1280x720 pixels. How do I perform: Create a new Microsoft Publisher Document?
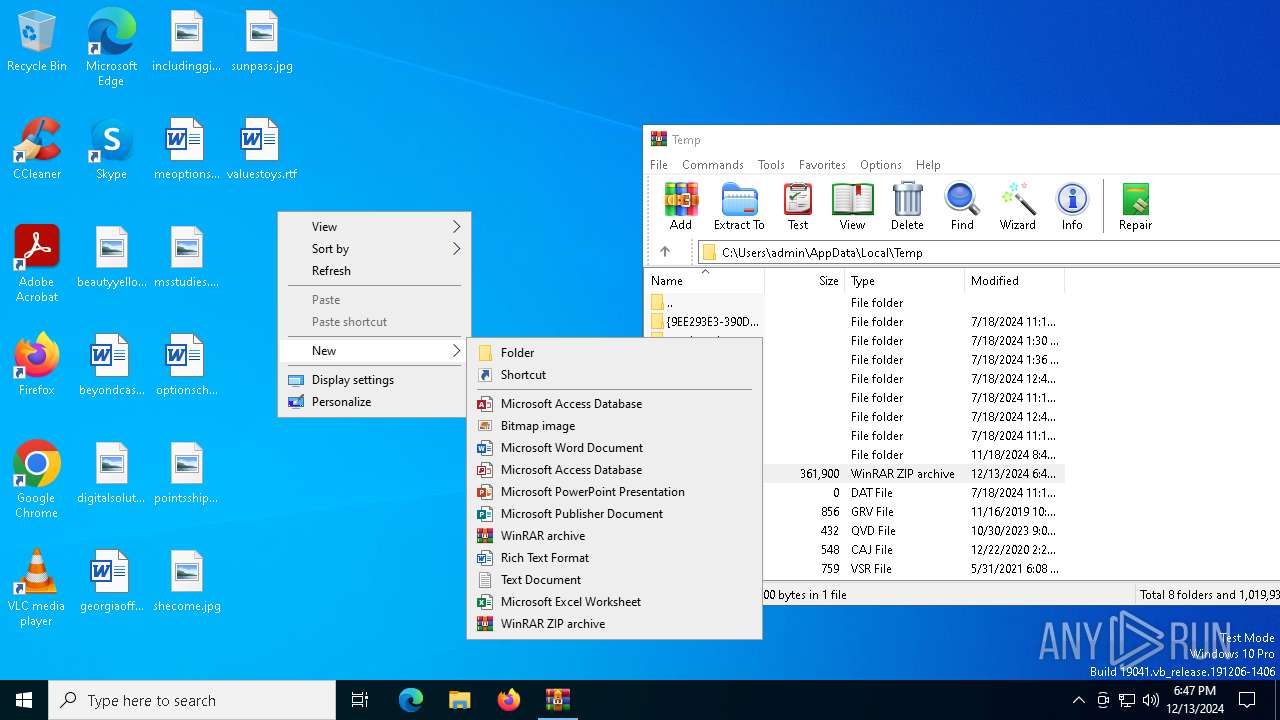click(614, 514)
